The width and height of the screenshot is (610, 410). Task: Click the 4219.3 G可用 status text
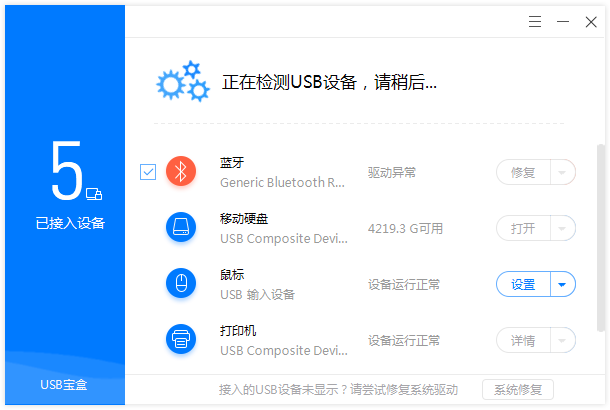[x=405, y=228]
